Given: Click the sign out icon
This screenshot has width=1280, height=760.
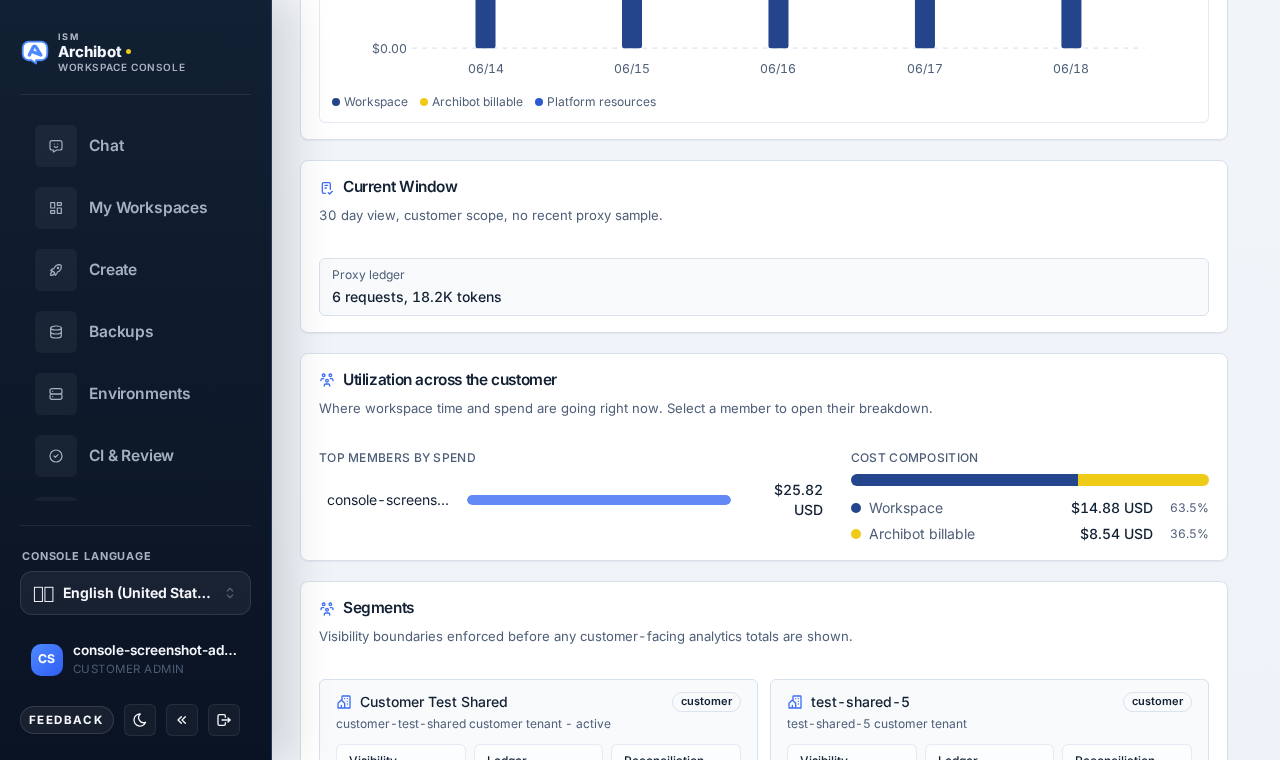Looking at the screenshot, I should click(224, 720).
